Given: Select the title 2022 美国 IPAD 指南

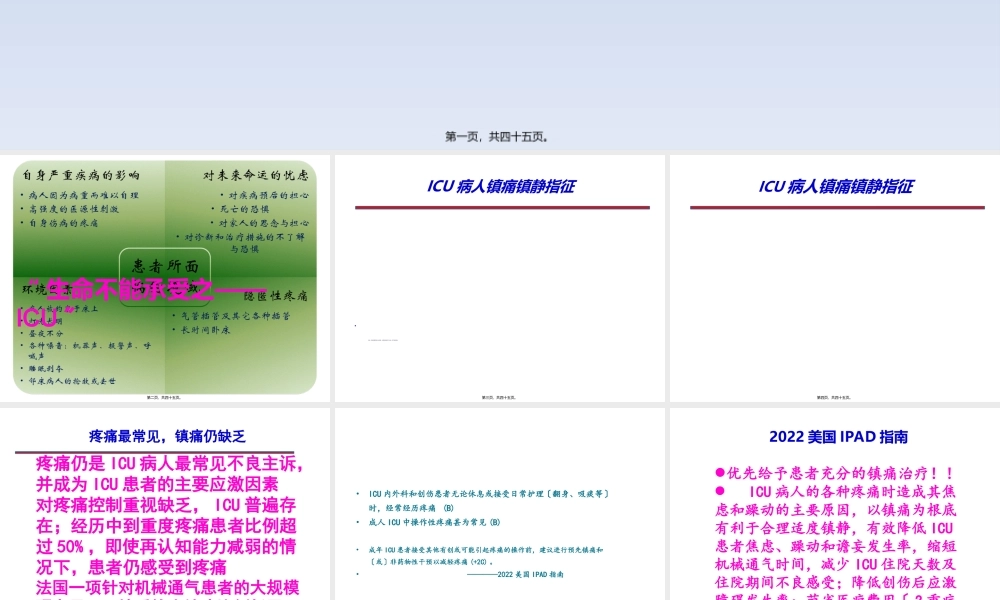Looking at the screenshot, I should pyautogui.click(x=838, y=437).
